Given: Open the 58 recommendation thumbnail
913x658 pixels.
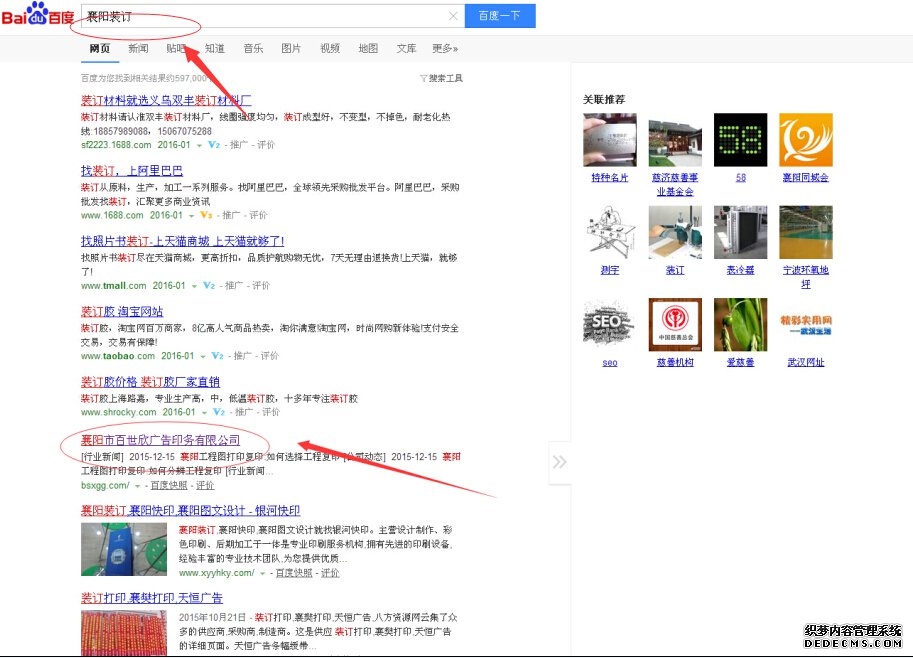Looking at the screenshot, I should pyautogui.click(x=741, y=140).
